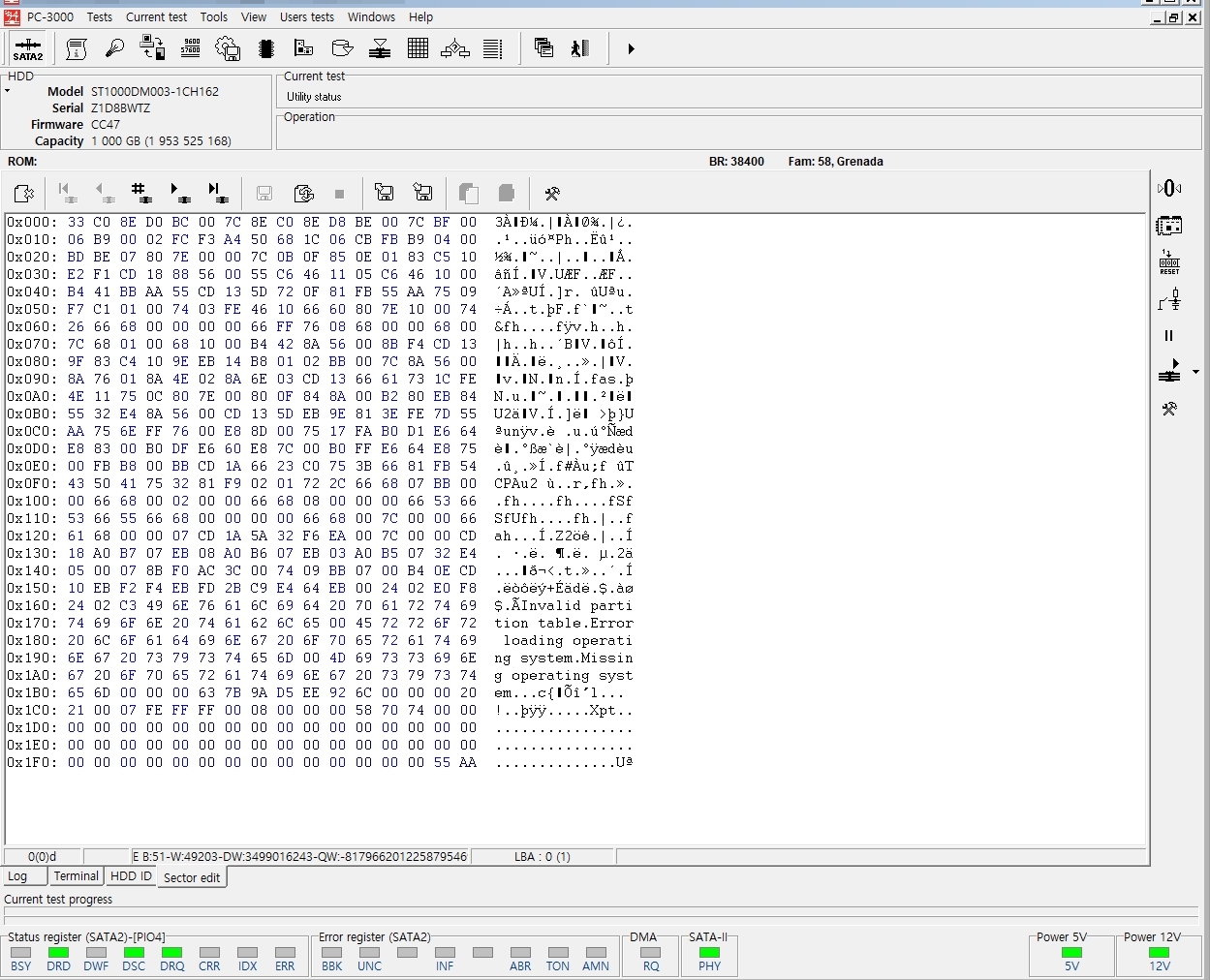1210x980 pixels.
Task: Open the PC-3000 menu
Action: (50, 16)
